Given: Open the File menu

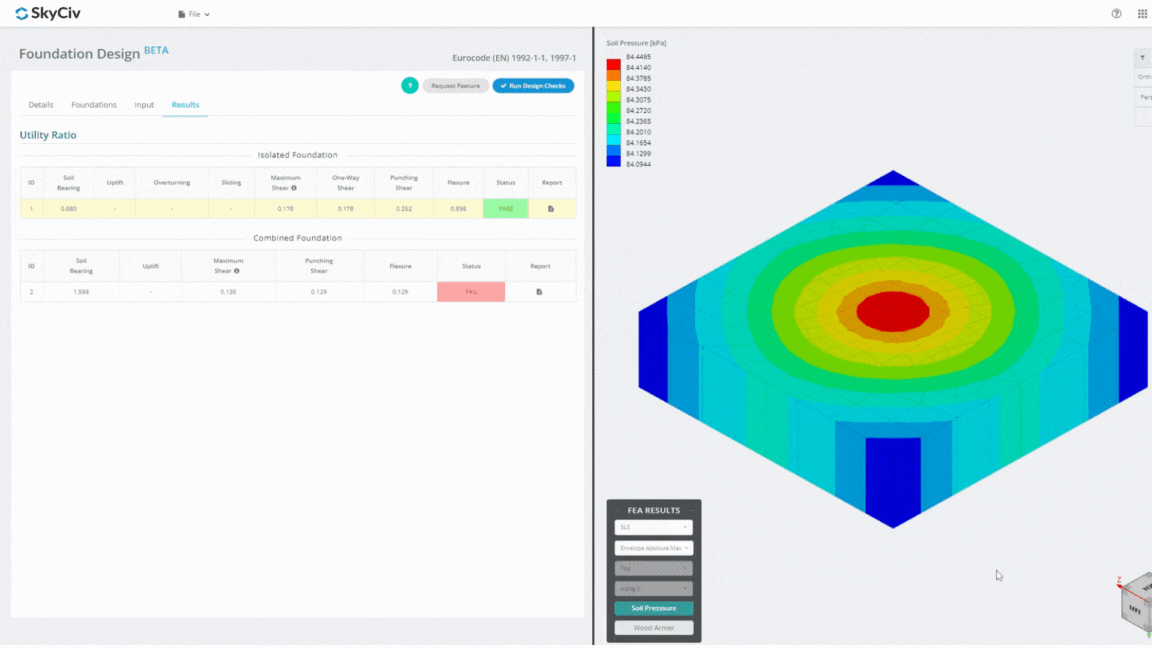Looking at the screenshot, I should 194,14.
